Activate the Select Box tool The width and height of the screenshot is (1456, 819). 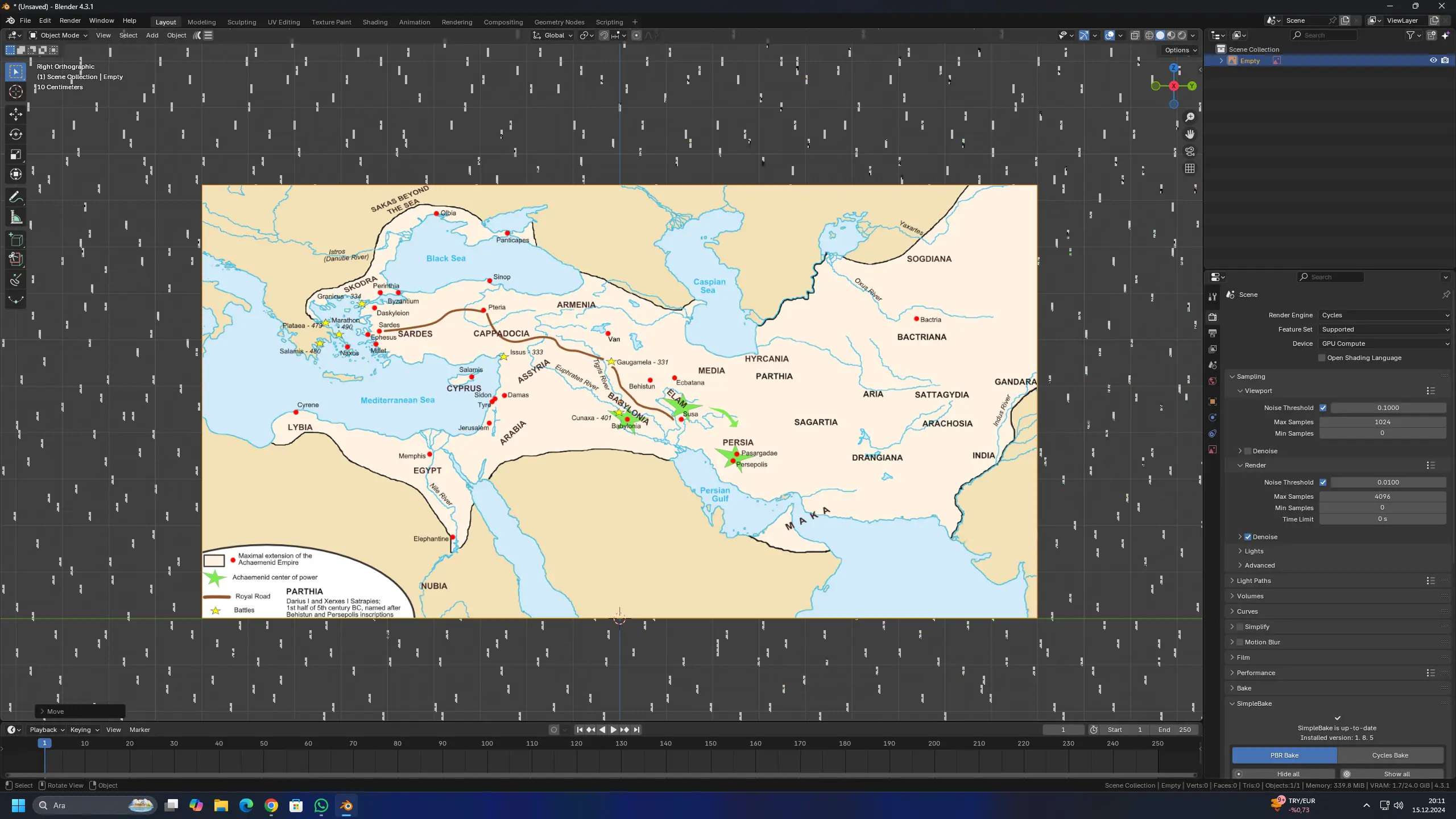(16, 72)
